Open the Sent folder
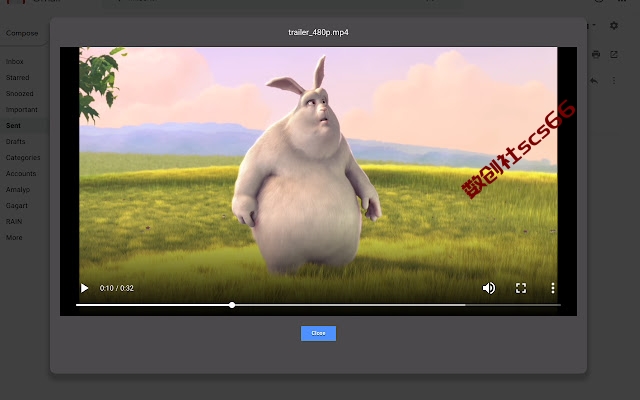This screenshot has height=400, width=640. tap(13, 125)
